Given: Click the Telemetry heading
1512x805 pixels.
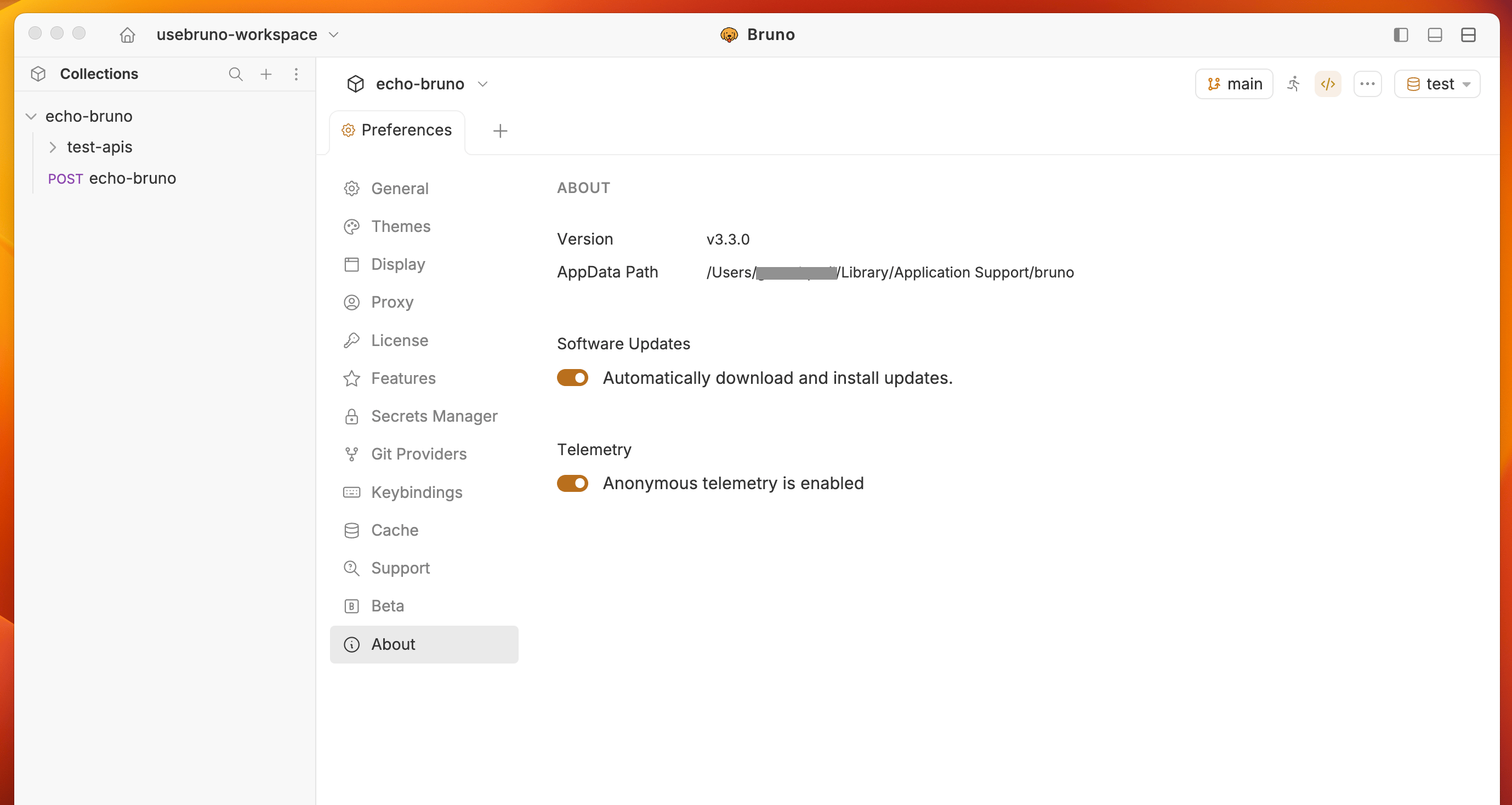Looking at the screenshot, I should (594, 450).
